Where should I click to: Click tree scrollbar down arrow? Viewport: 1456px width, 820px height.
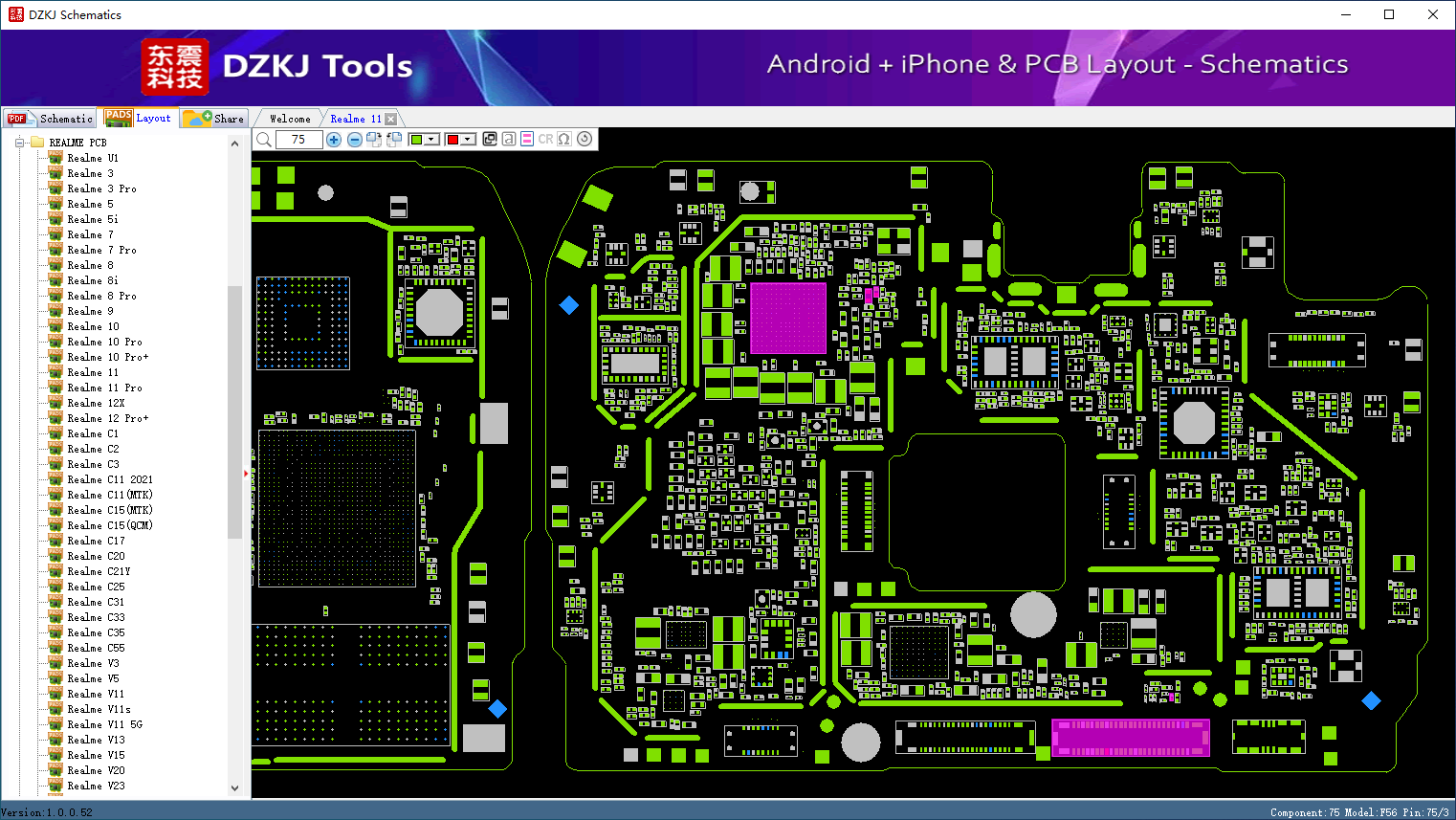[235, 788]
